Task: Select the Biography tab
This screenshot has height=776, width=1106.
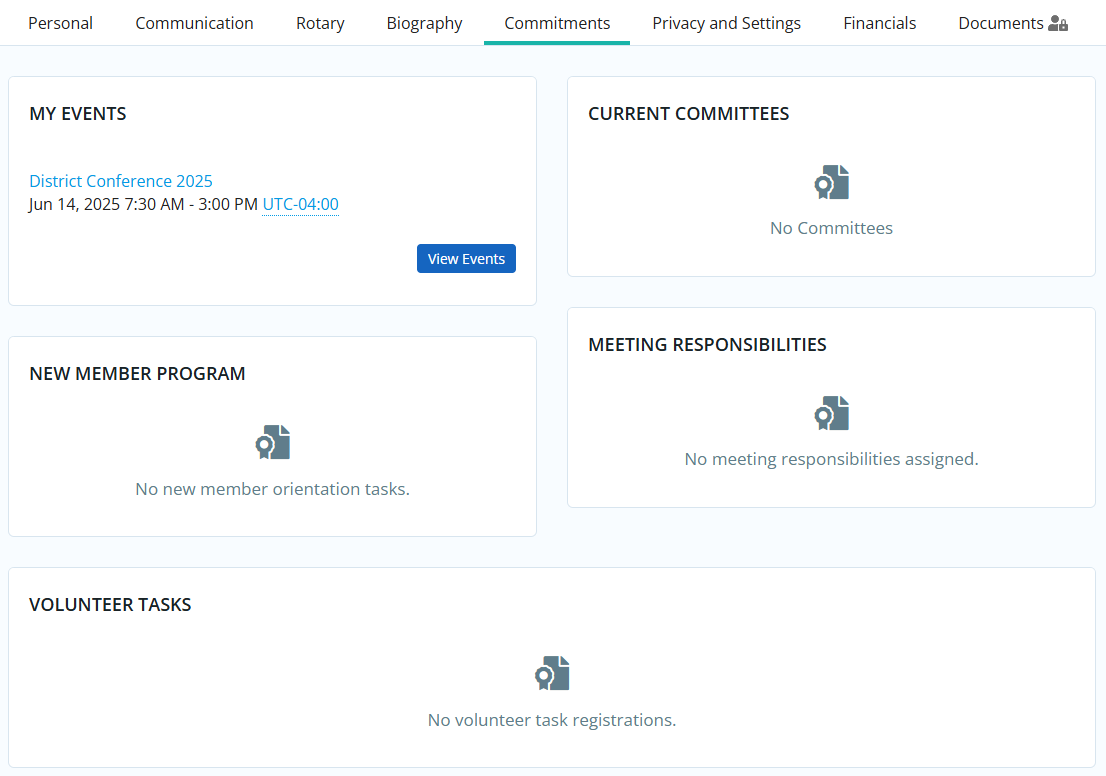Action: [x=424, y=23]
